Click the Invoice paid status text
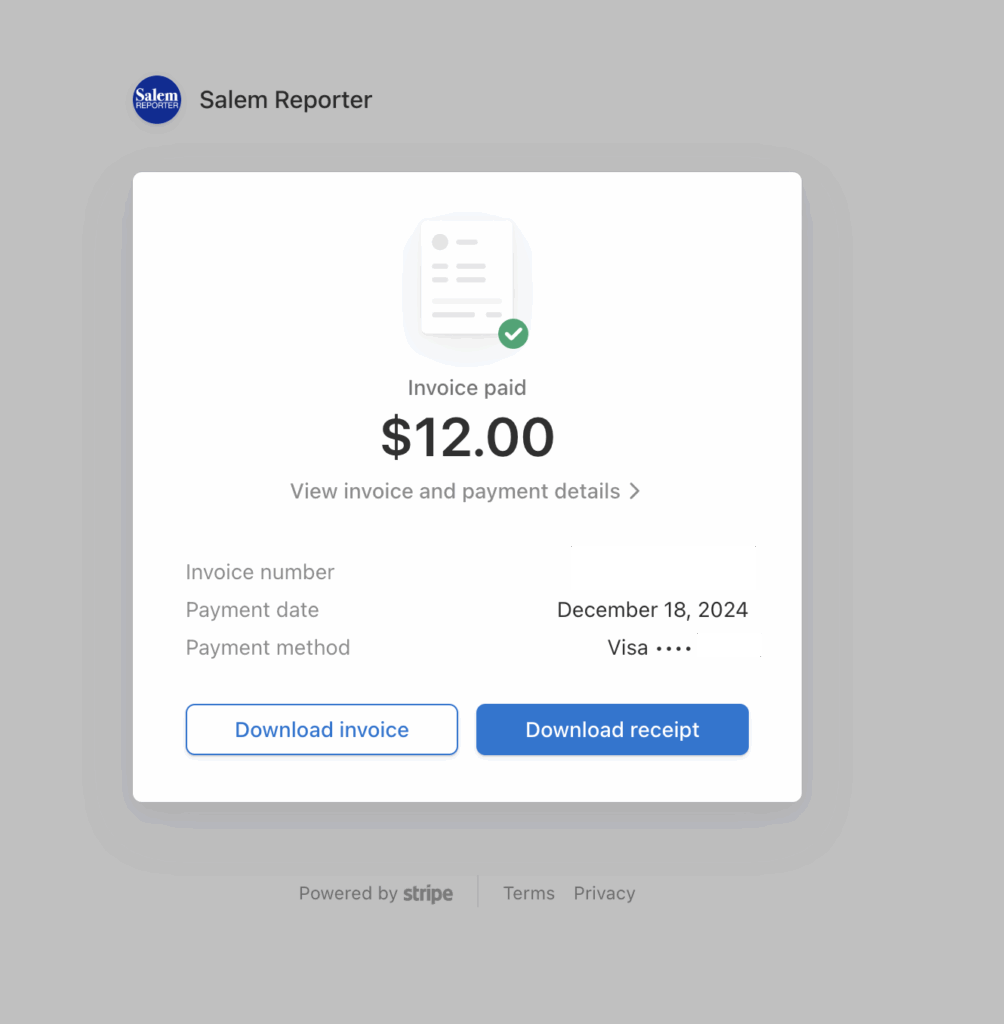The width and height of the screenshot is (1004, 1024). click(x=467, y=388)
